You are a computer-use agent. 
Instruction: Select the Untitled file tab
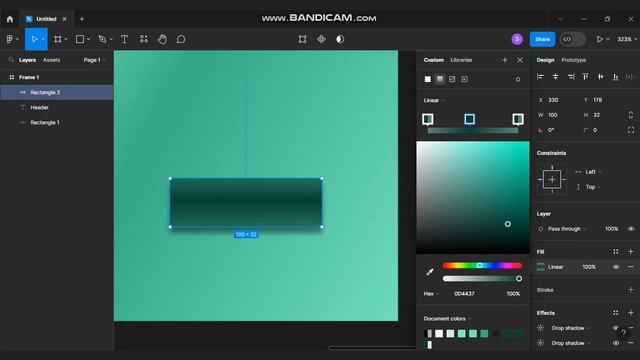[x=46, y=19]
